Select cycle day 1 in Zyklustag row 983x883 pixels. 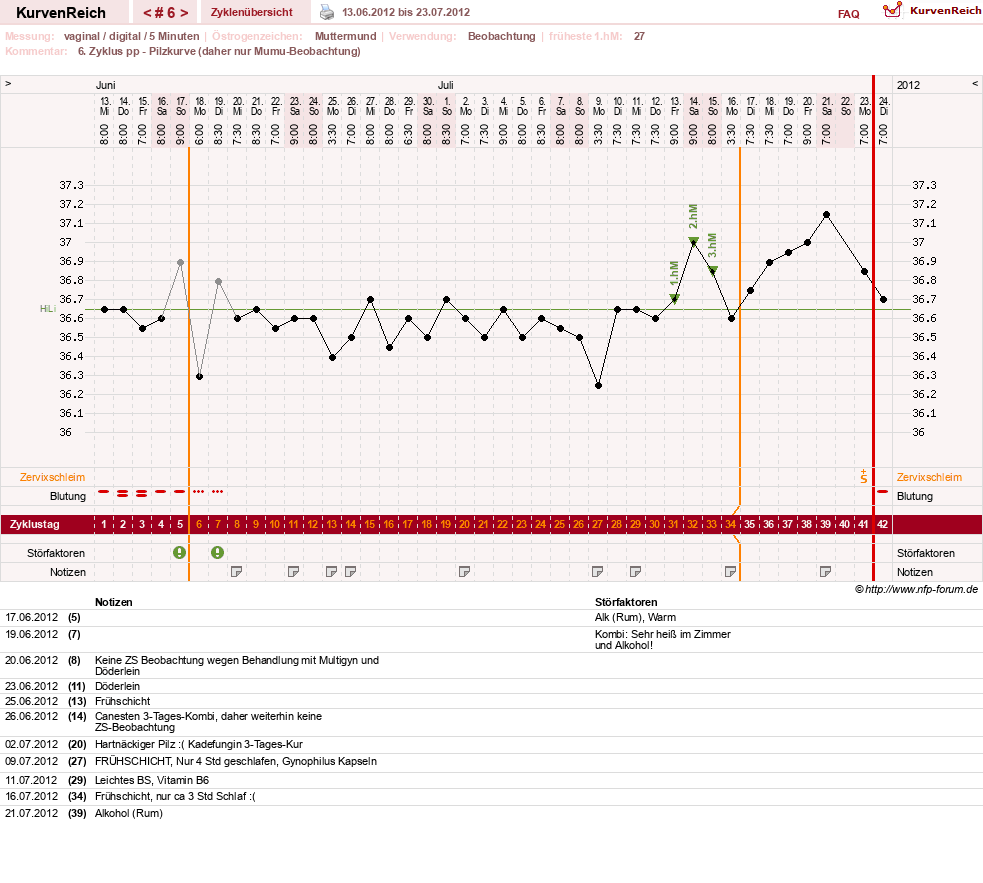[104, 524]
